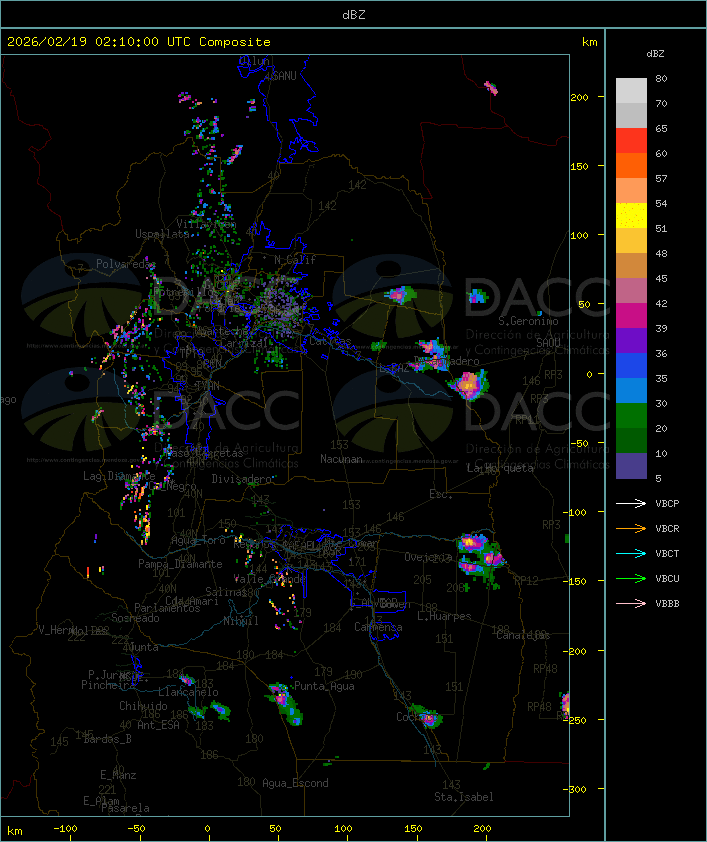Select the VBBB legend label
Image resolution: width=707 pixels, height=842 pixels.
[667, 604]
